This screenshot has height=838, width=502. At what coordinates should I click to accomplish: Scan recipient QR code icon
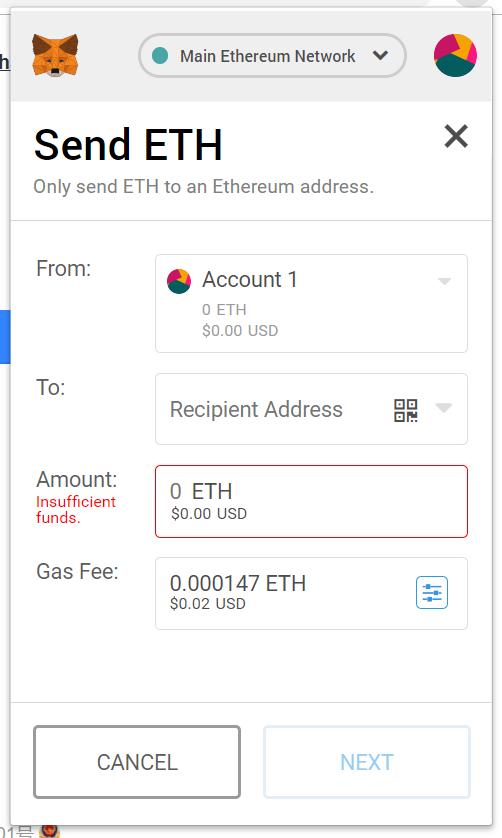click(x=406, y=410)
